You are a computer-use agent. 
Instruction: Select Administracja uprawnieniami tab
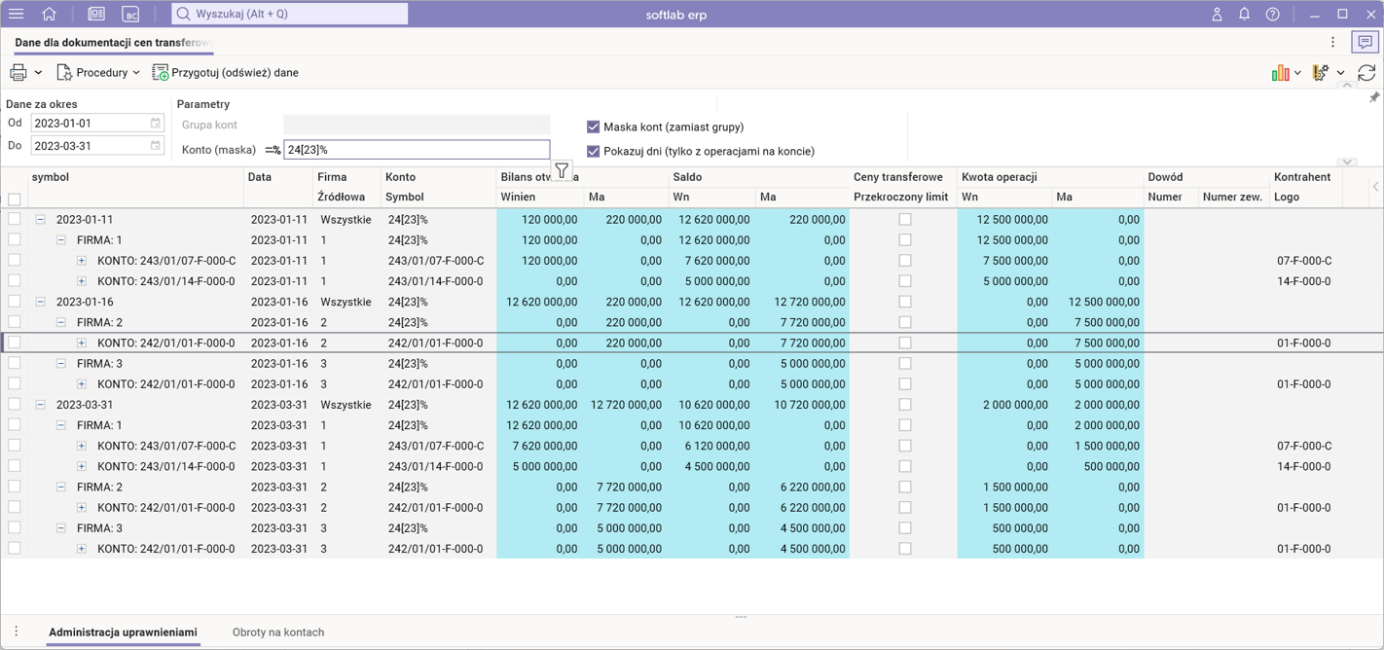coord(123,632)
